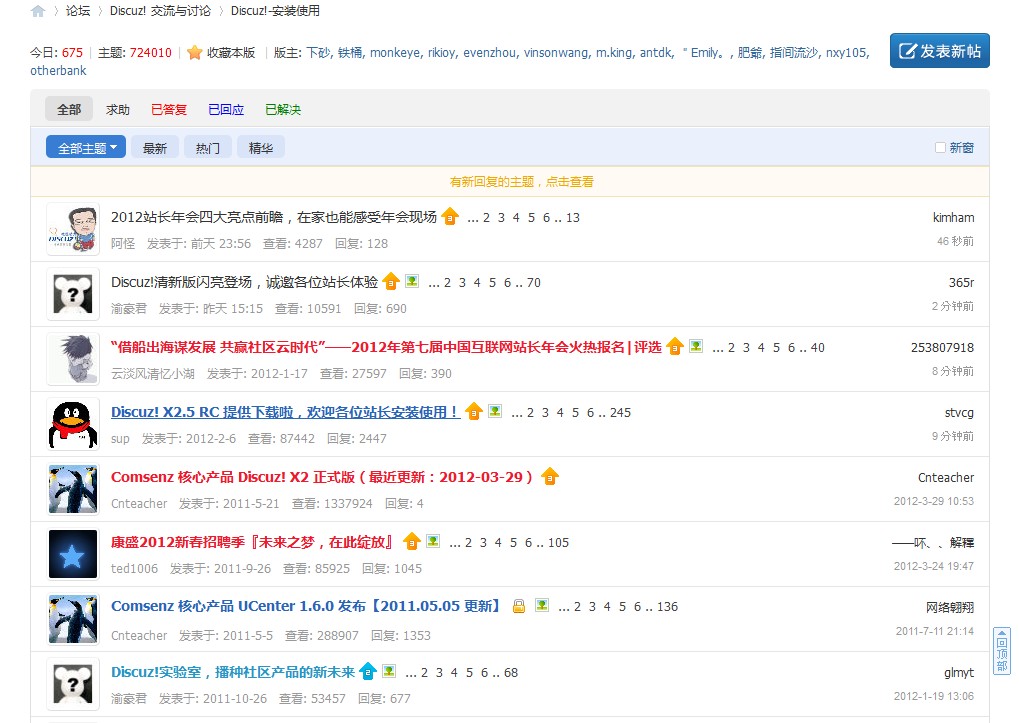
Task: Click the favorite star icon beside 收藏本版
Action: click(194, 53)
